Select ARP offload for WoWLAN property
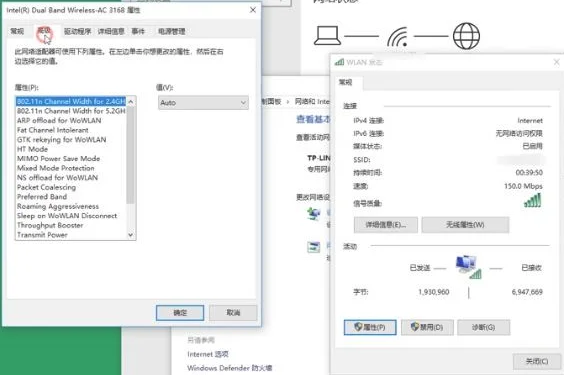The width and height of the screenshot is (564, 375). pos(59,120)
